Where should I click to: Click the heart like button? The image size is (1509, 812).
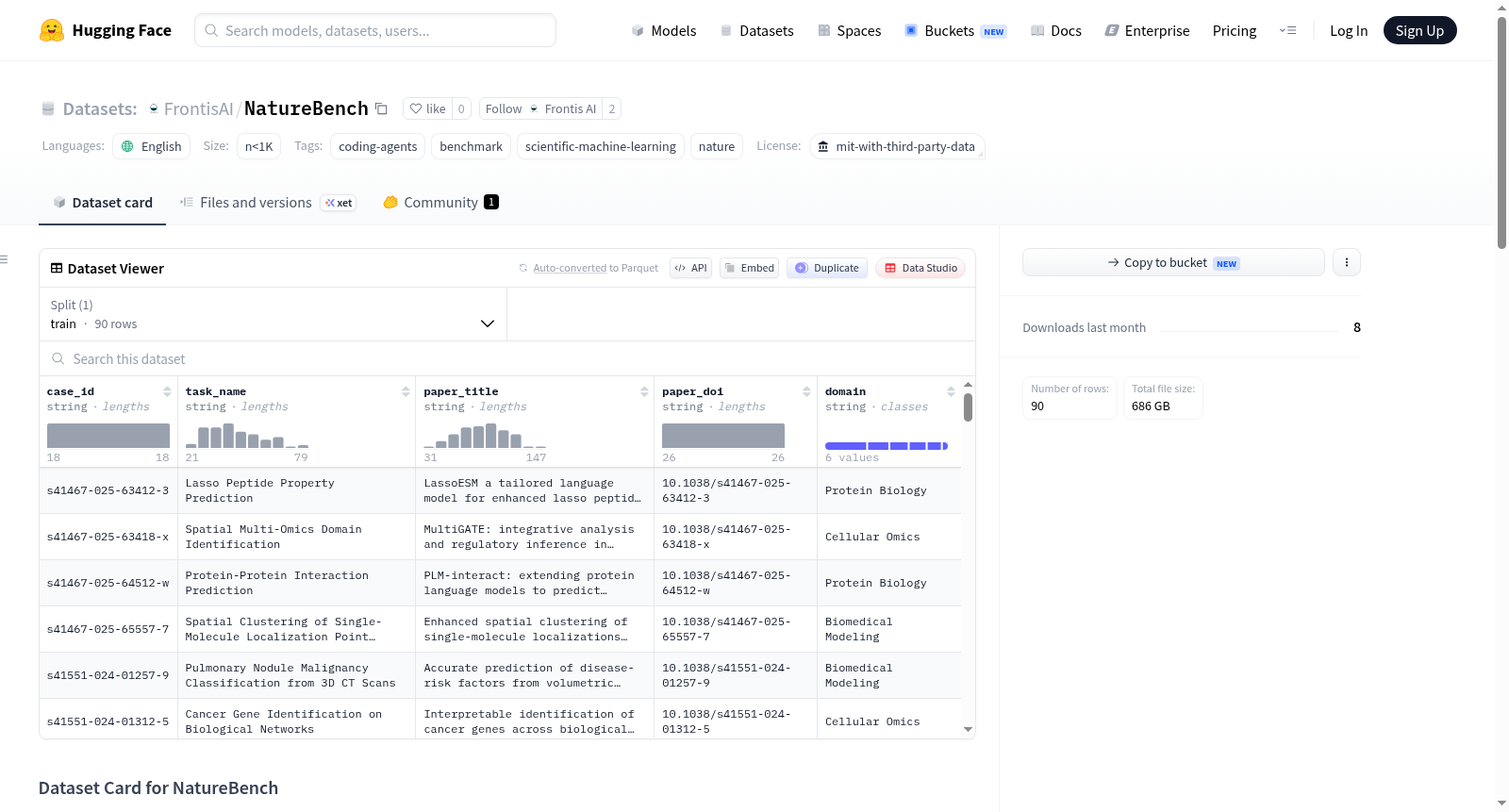[428, 108]
